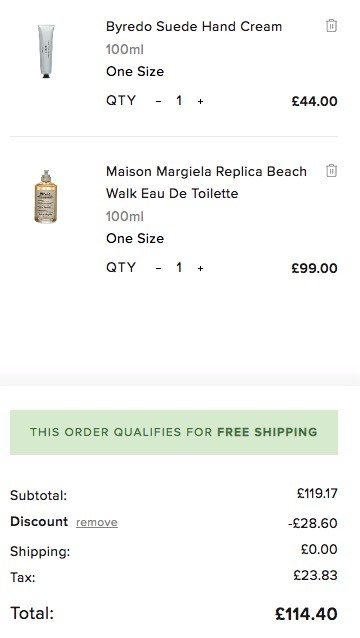Remove Maison Margiela Beach Walk via trash icon
The image size is (360, 638).
[332, 170]
